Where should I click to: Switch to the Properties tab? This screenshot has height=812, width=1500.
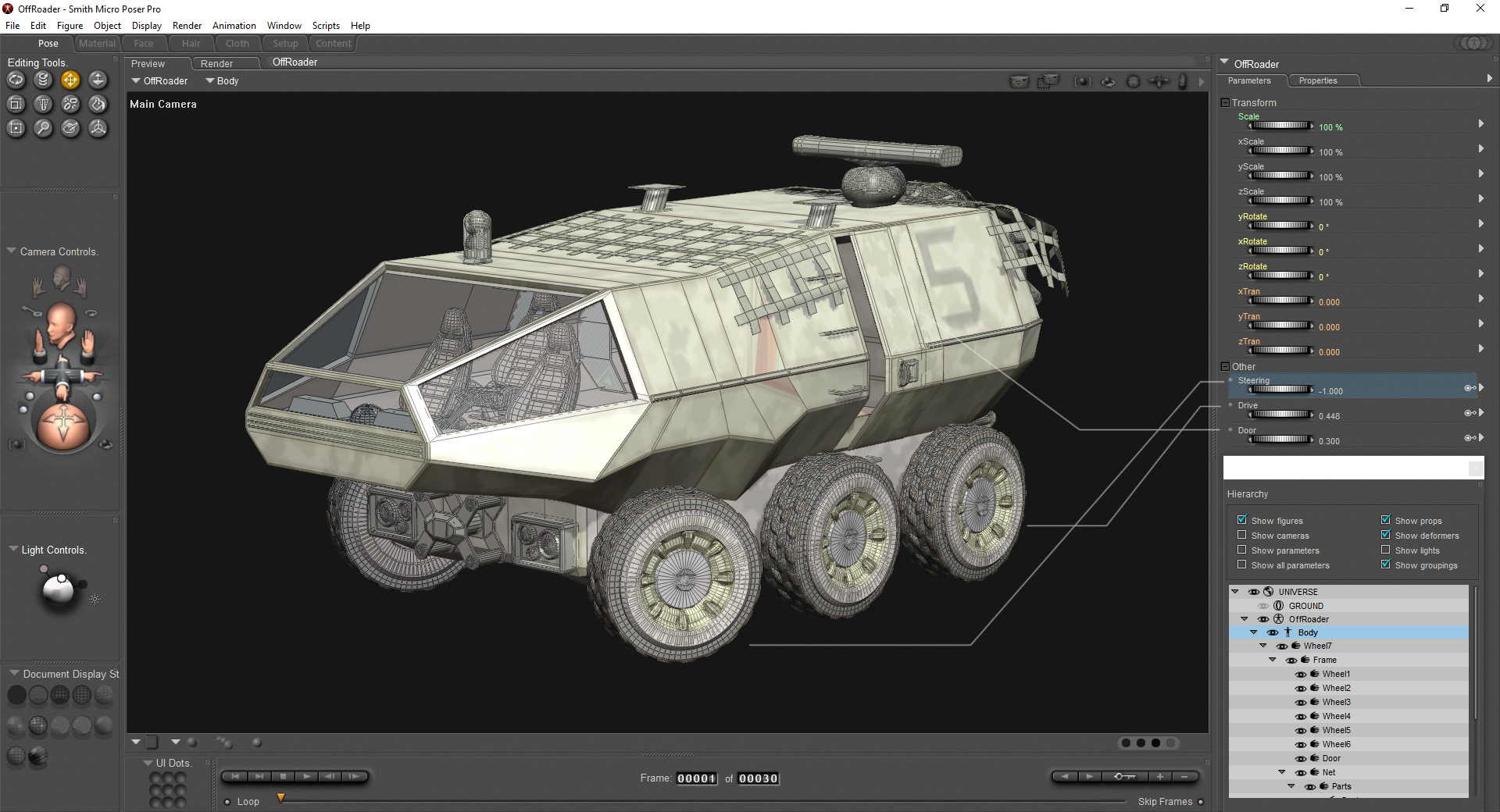point(1318,81)
